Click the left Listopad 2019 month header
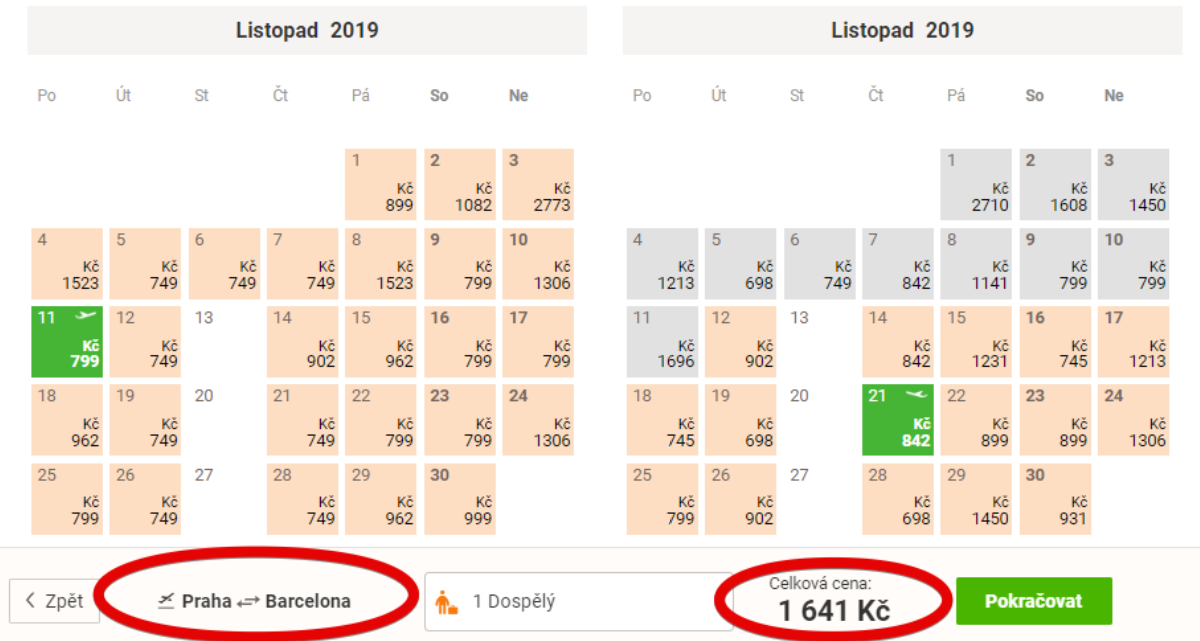Screen dimensions: 1200x641 point(307,30)
